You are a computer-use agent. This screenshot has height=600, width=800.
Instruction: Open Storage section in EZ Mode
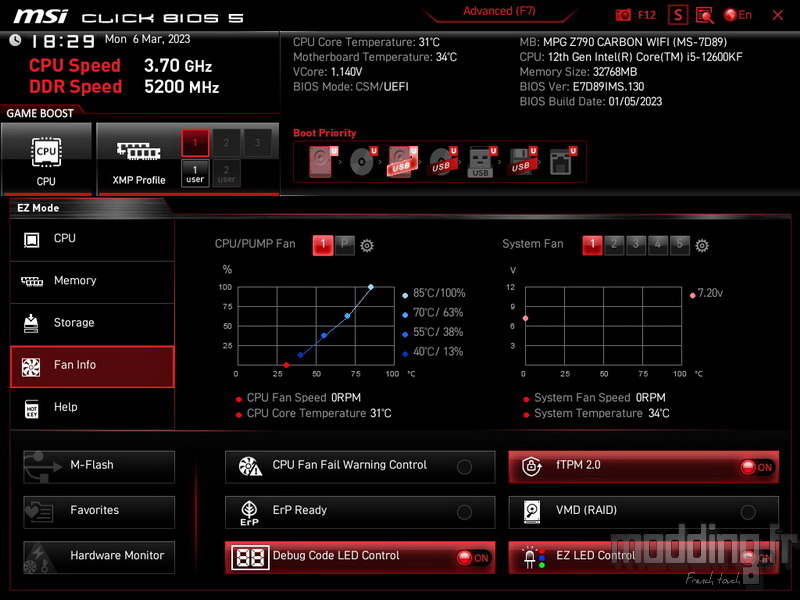tap(92, 323)
